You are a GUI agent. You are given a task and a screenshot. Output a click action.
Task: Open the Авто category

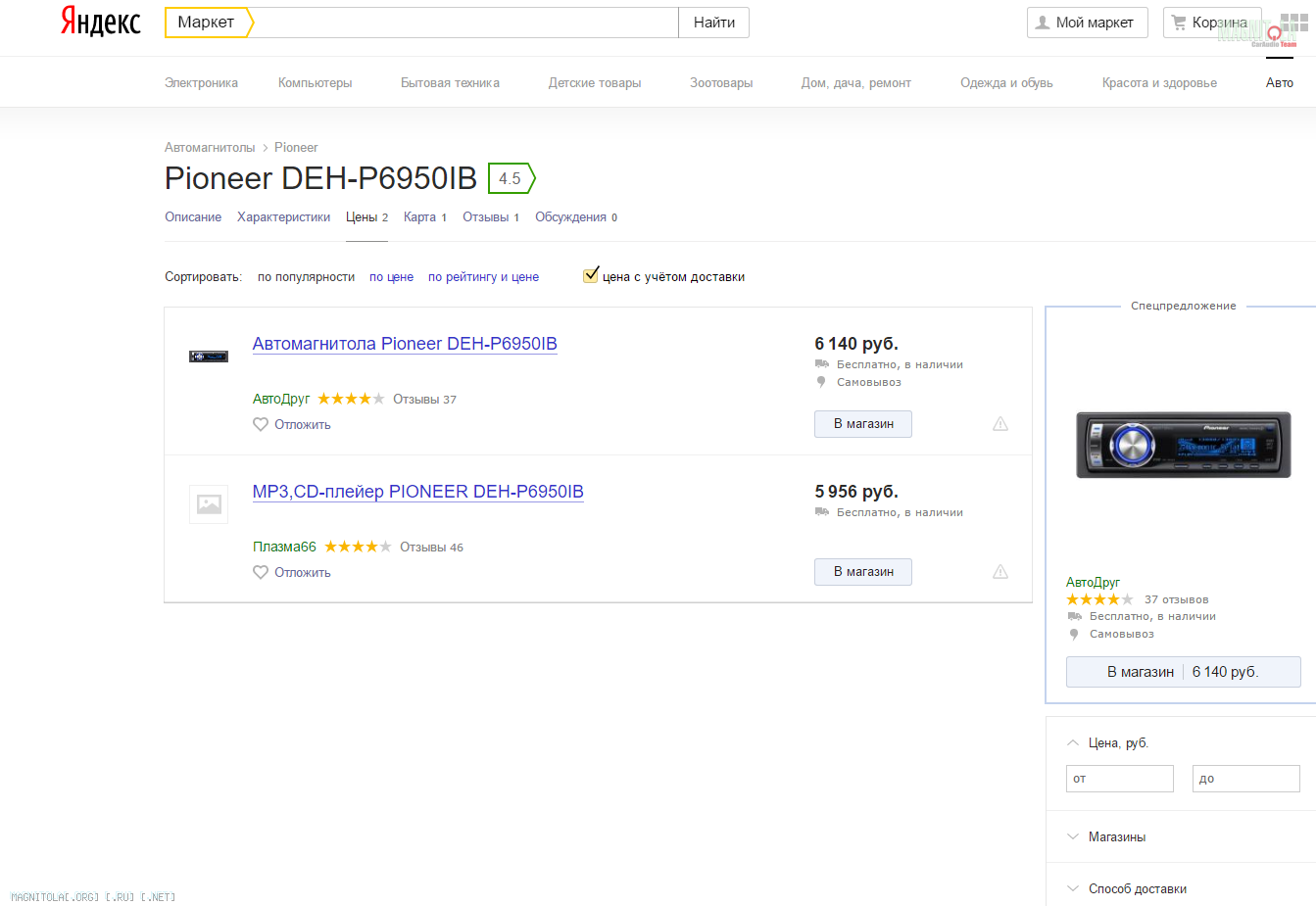[1280, 83]
